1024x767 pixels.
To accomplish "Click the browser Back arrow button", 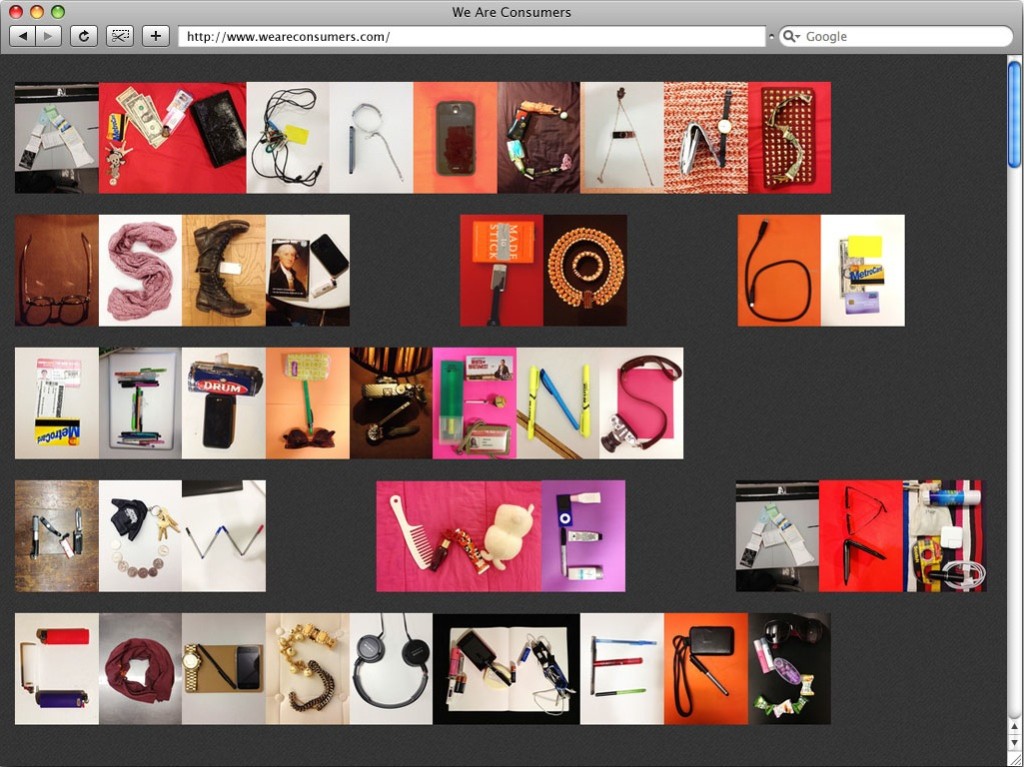I will [22, 36].
